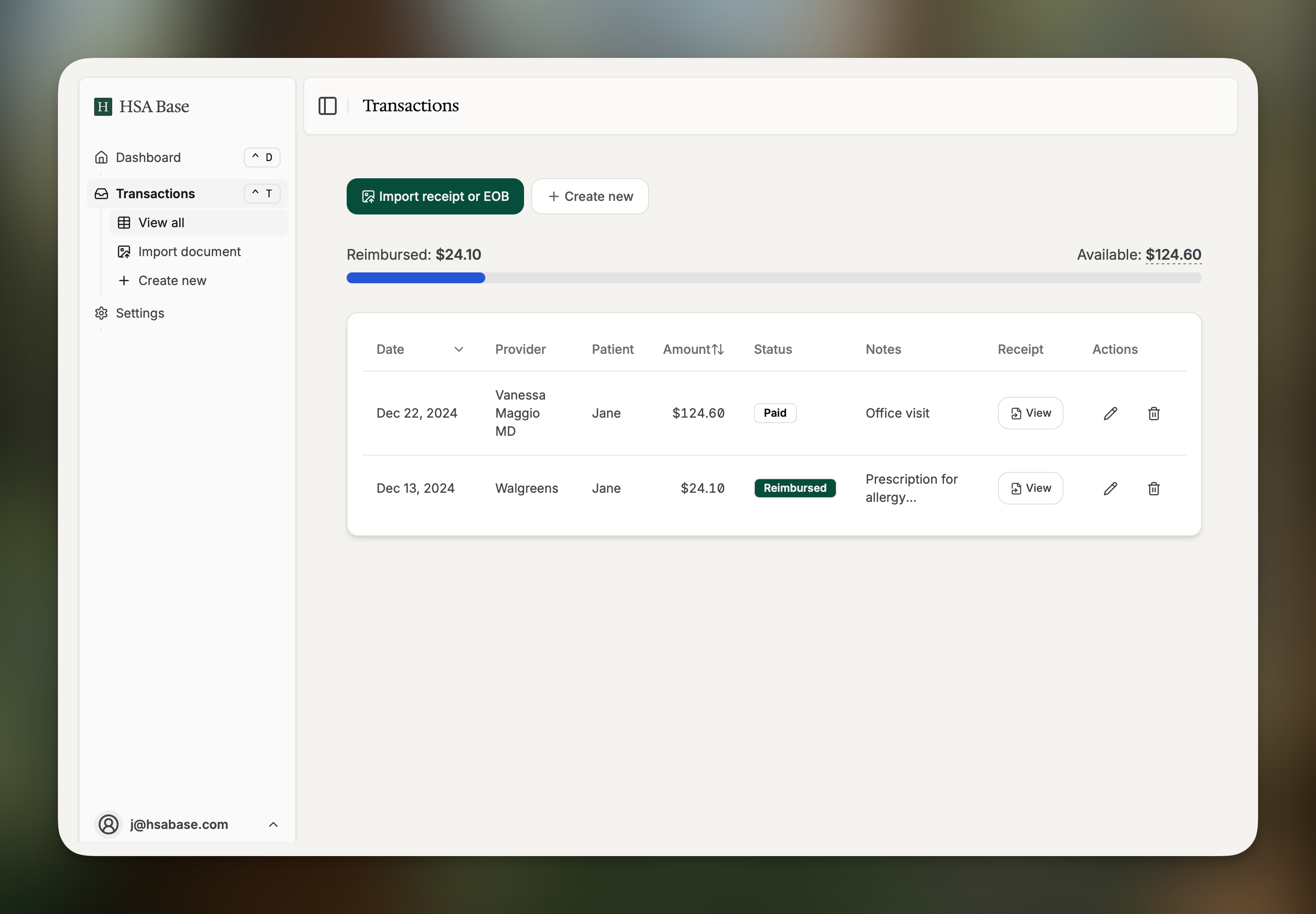Go to Dashboard in sidebar
The image size is (1316, 914).
pos(148,157)
